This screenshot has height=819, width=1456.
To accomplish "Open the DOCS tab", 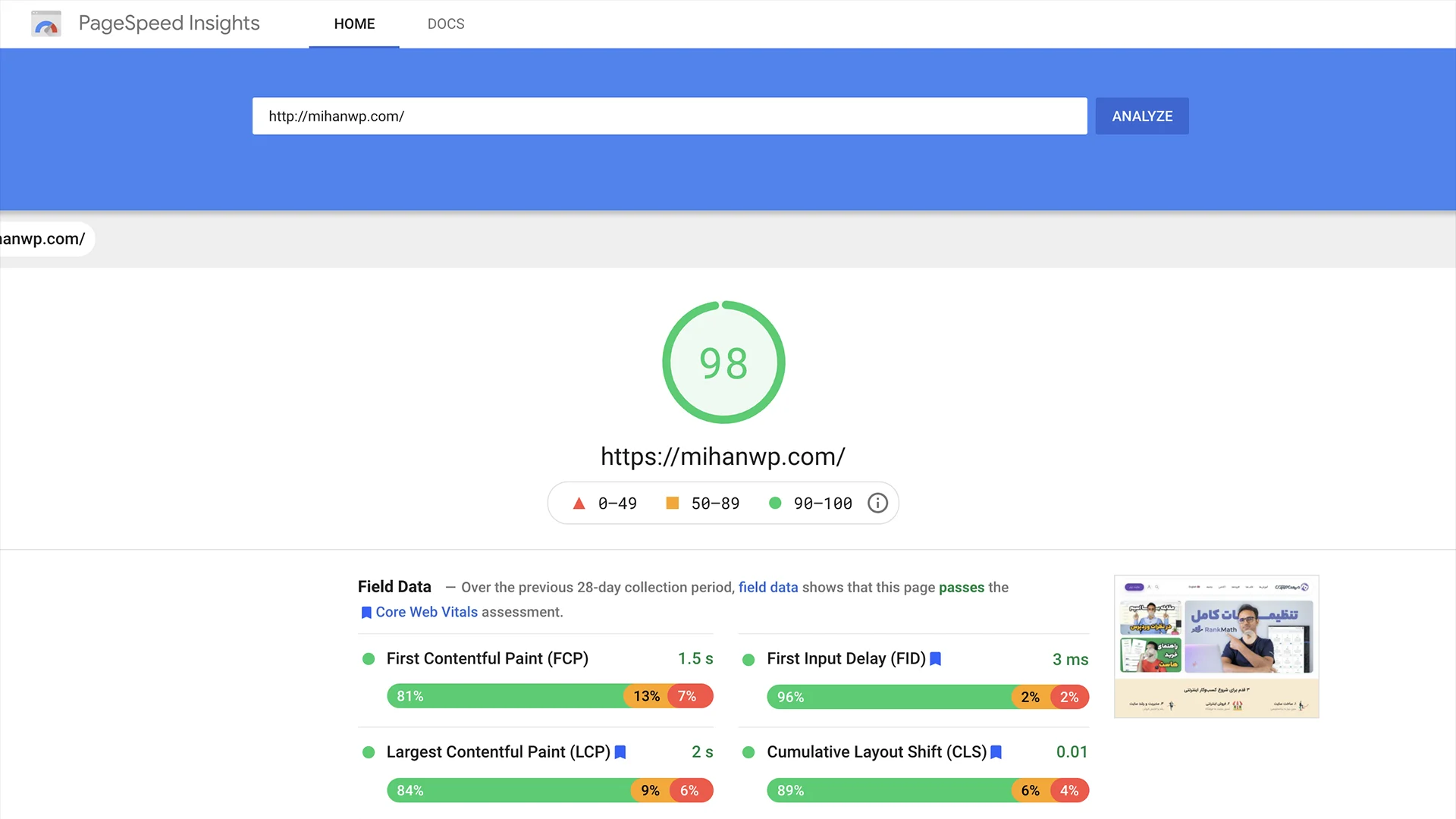I will (x=446, y=24).
